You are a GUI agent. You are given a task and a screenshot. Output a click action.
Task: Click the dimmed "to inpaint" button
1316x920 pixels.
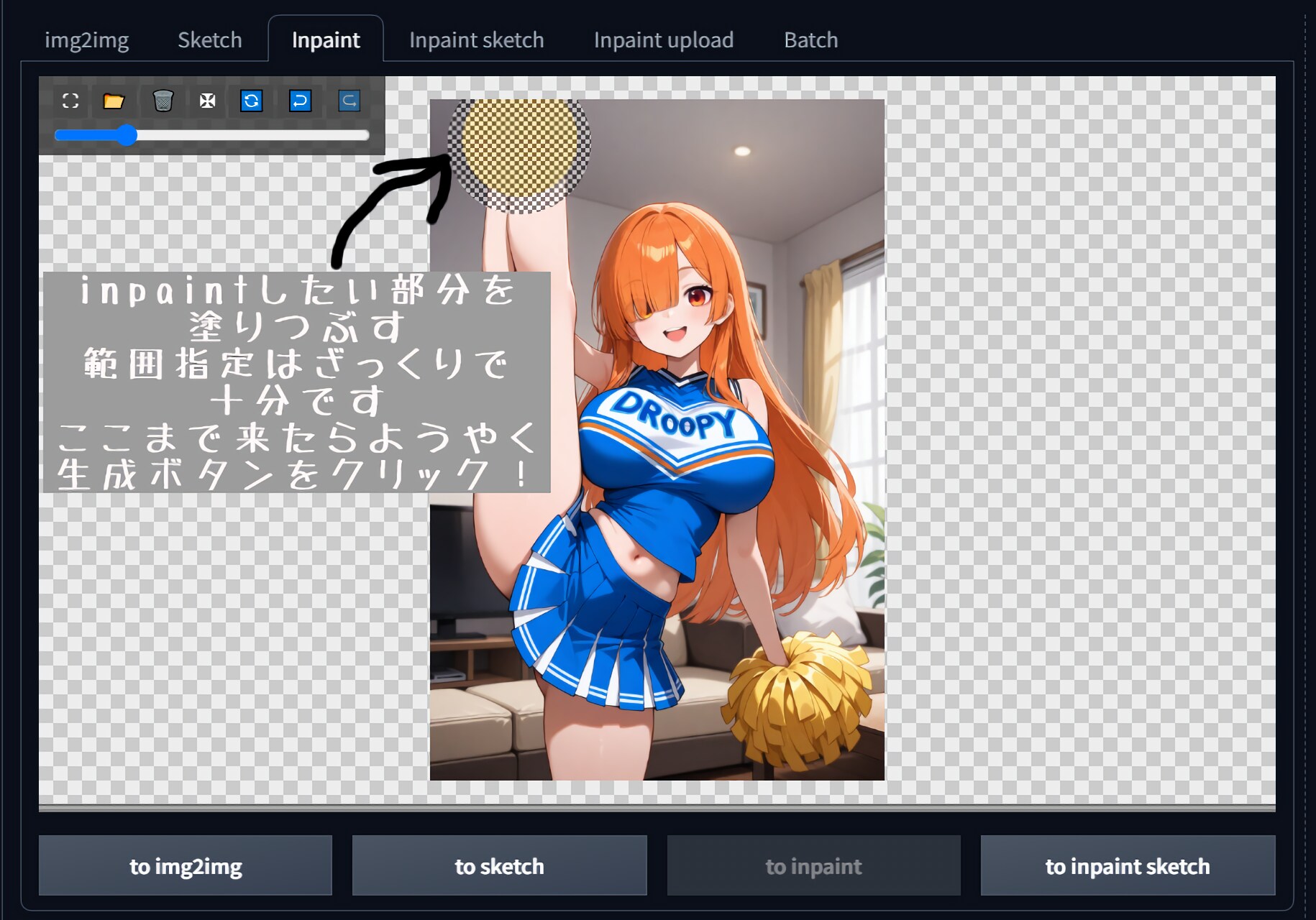click(x=813, y=866)
